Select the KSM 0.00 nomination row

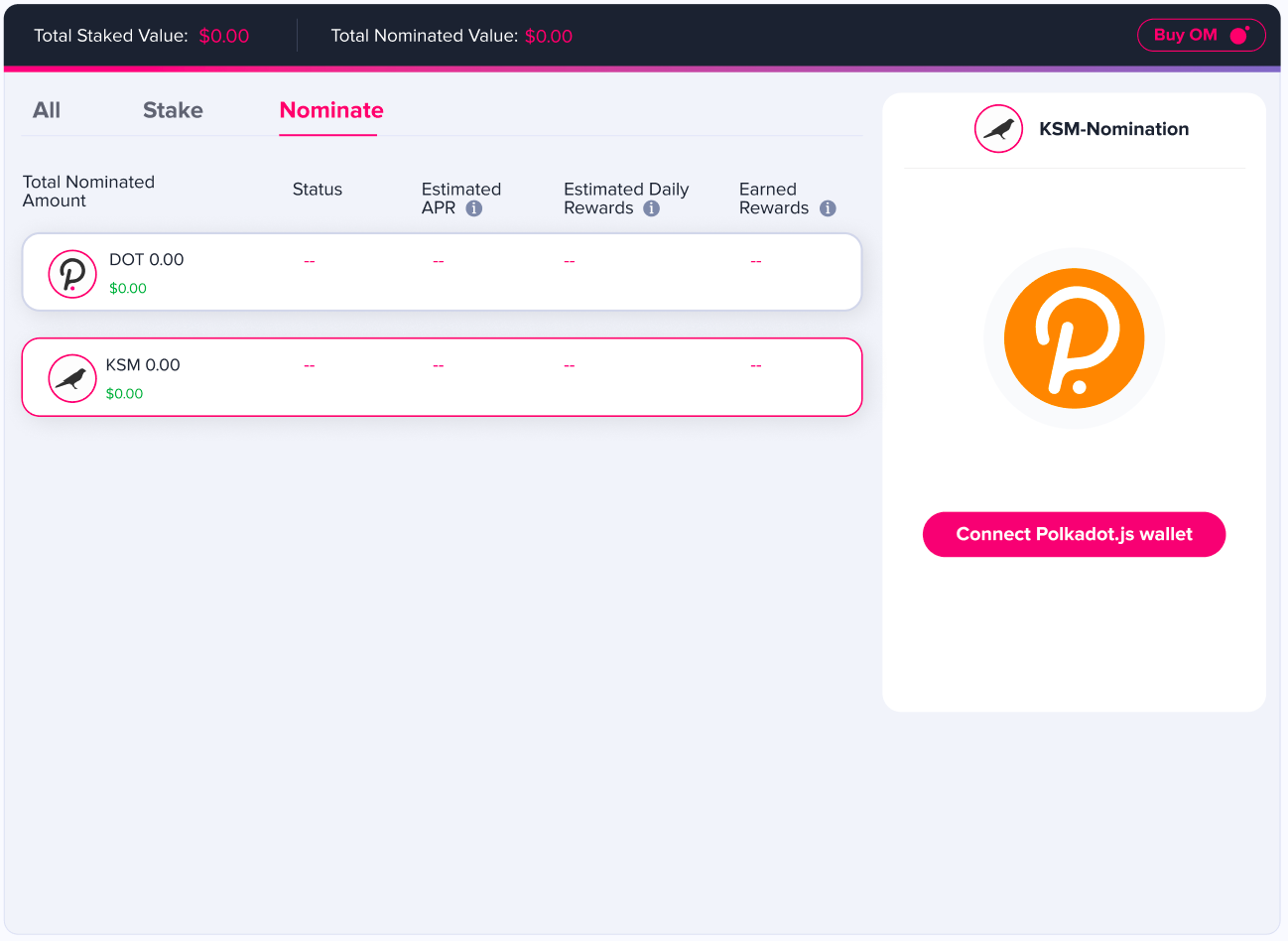[x=442, y=377]
